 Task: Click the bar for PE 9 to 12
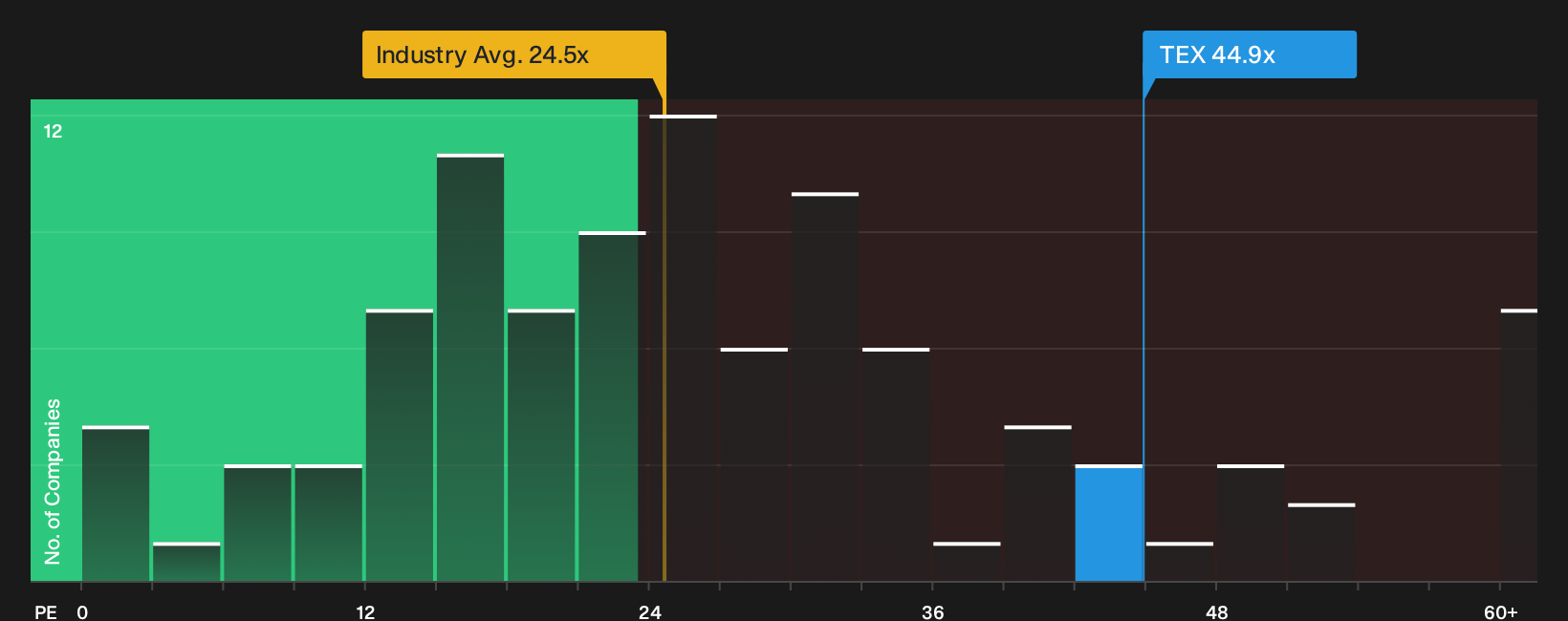click(x=329, y=523)
